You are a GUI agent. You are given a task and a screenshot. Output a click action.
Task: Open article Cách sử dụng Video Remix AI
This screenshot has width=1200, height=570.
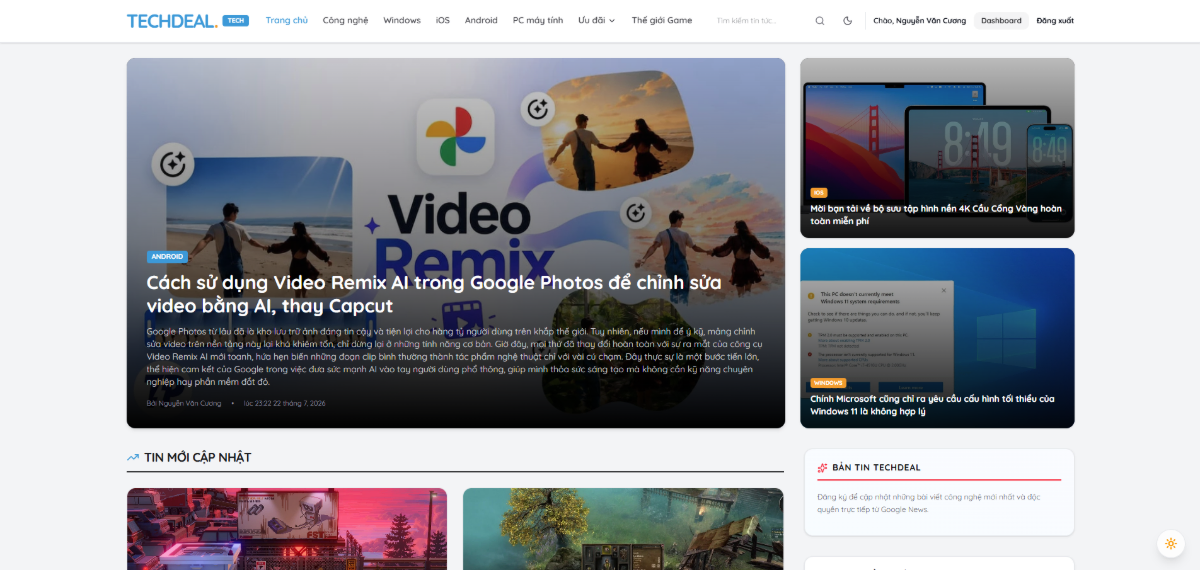click(434, 294)
